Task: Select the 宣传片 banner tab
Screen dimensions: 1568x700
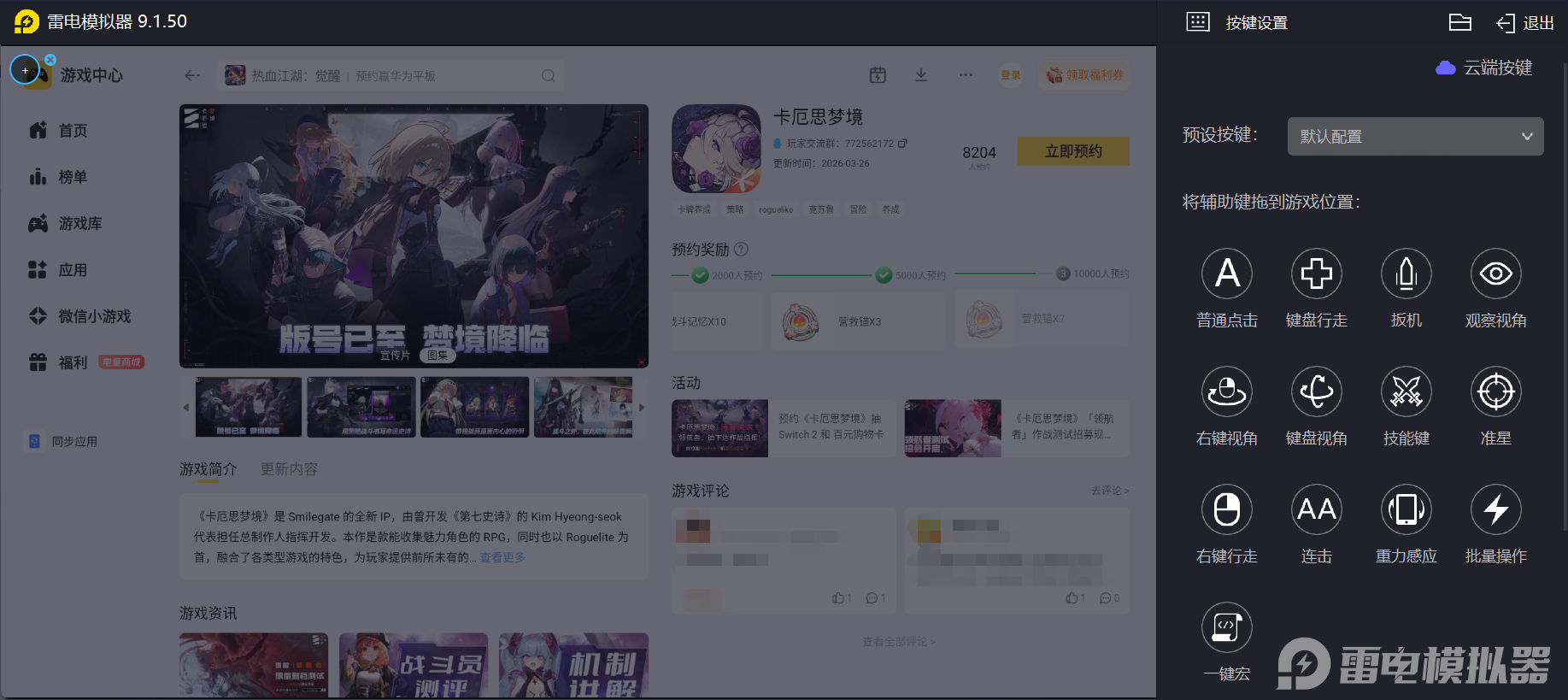Action: [395, 356]
